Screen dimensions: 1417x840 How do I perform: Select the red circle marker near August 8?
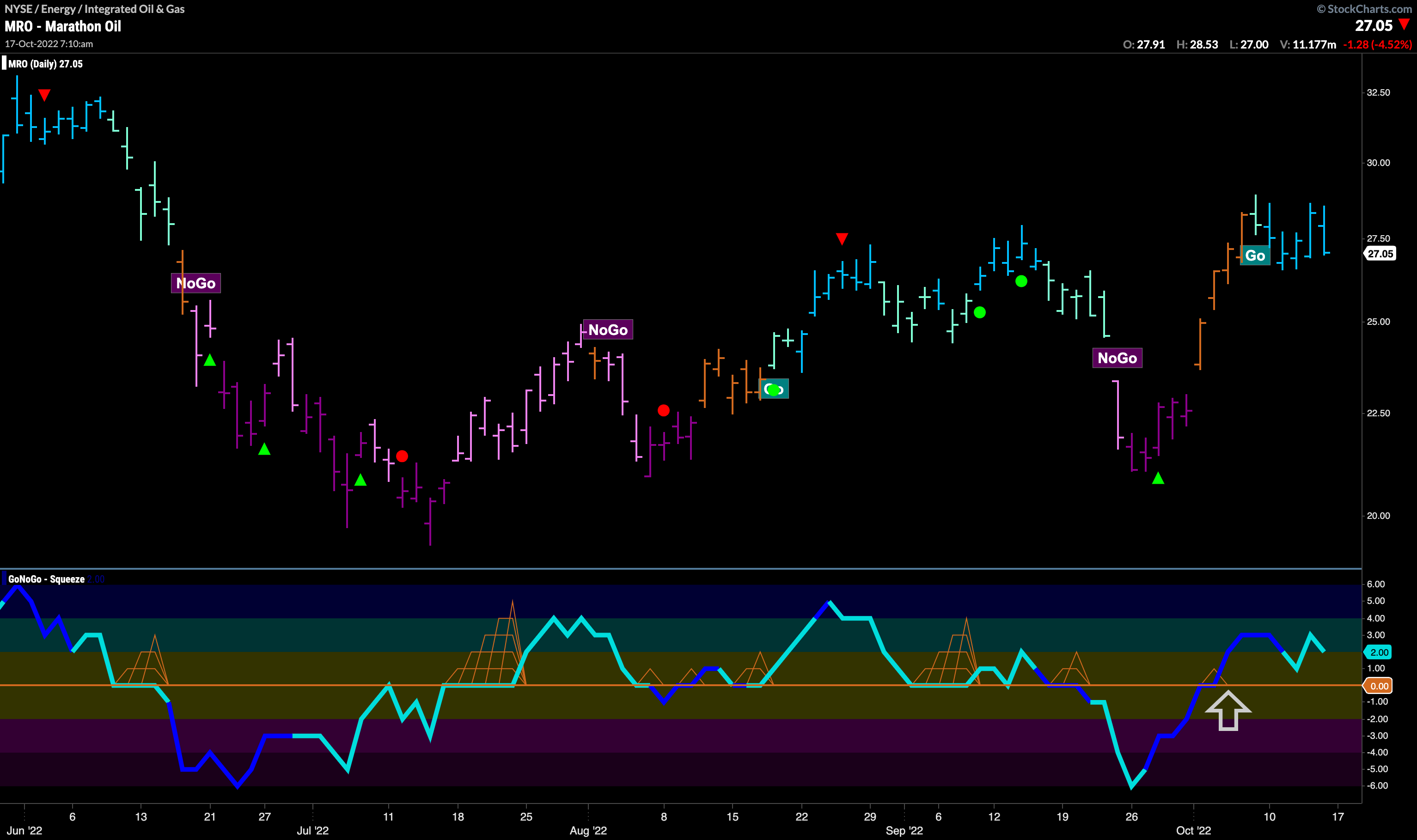[664, 410]
